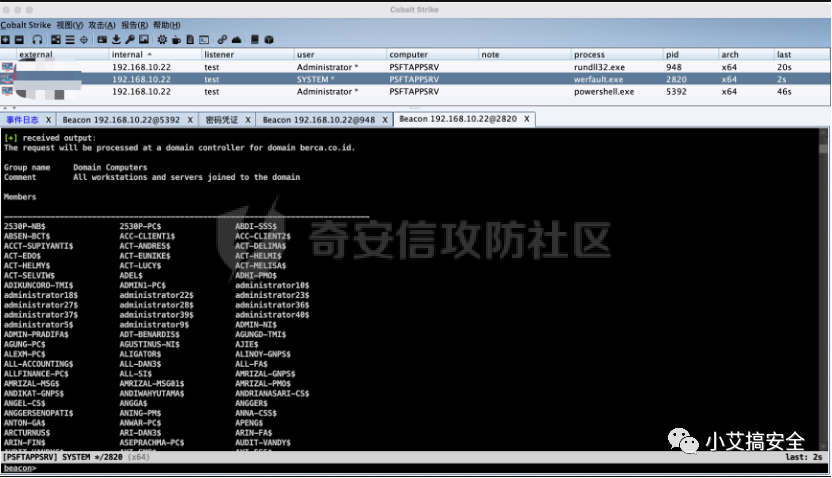
Task: Sort by the arch column header
Action: [746, 54]
